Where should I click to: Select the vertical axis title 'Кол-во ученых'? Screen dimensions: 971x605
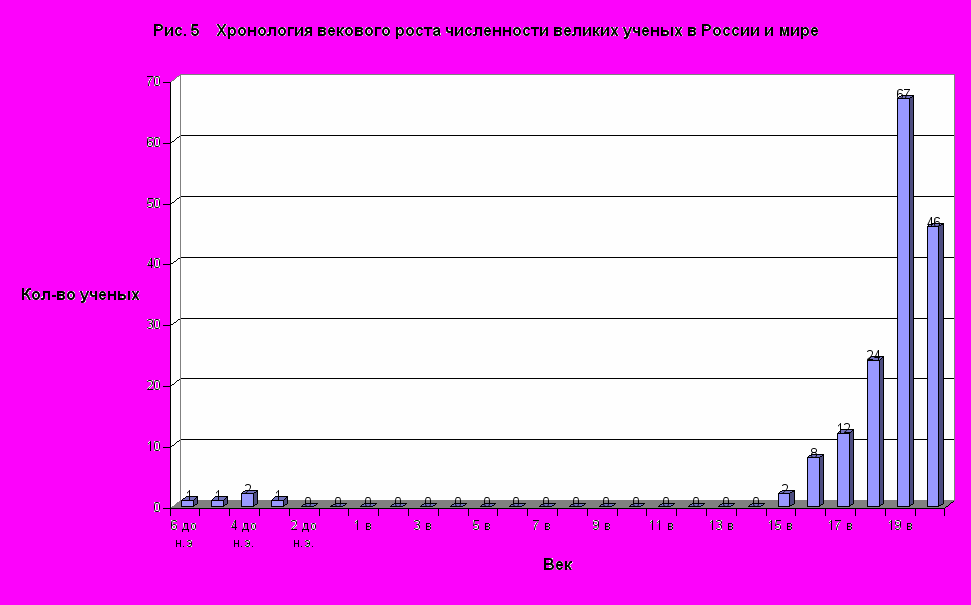click(80, 294)
